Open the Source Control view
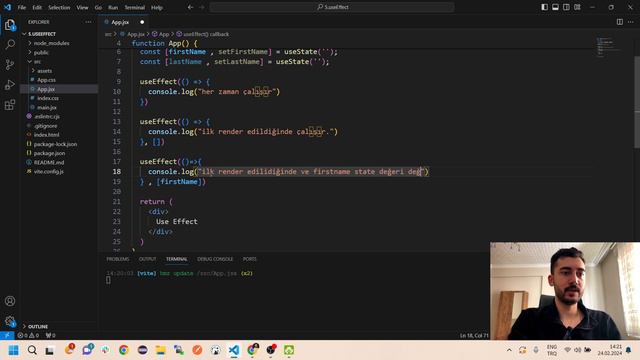Image resolution: width=640 pixels, height=360 pixels. pos(10,64)
